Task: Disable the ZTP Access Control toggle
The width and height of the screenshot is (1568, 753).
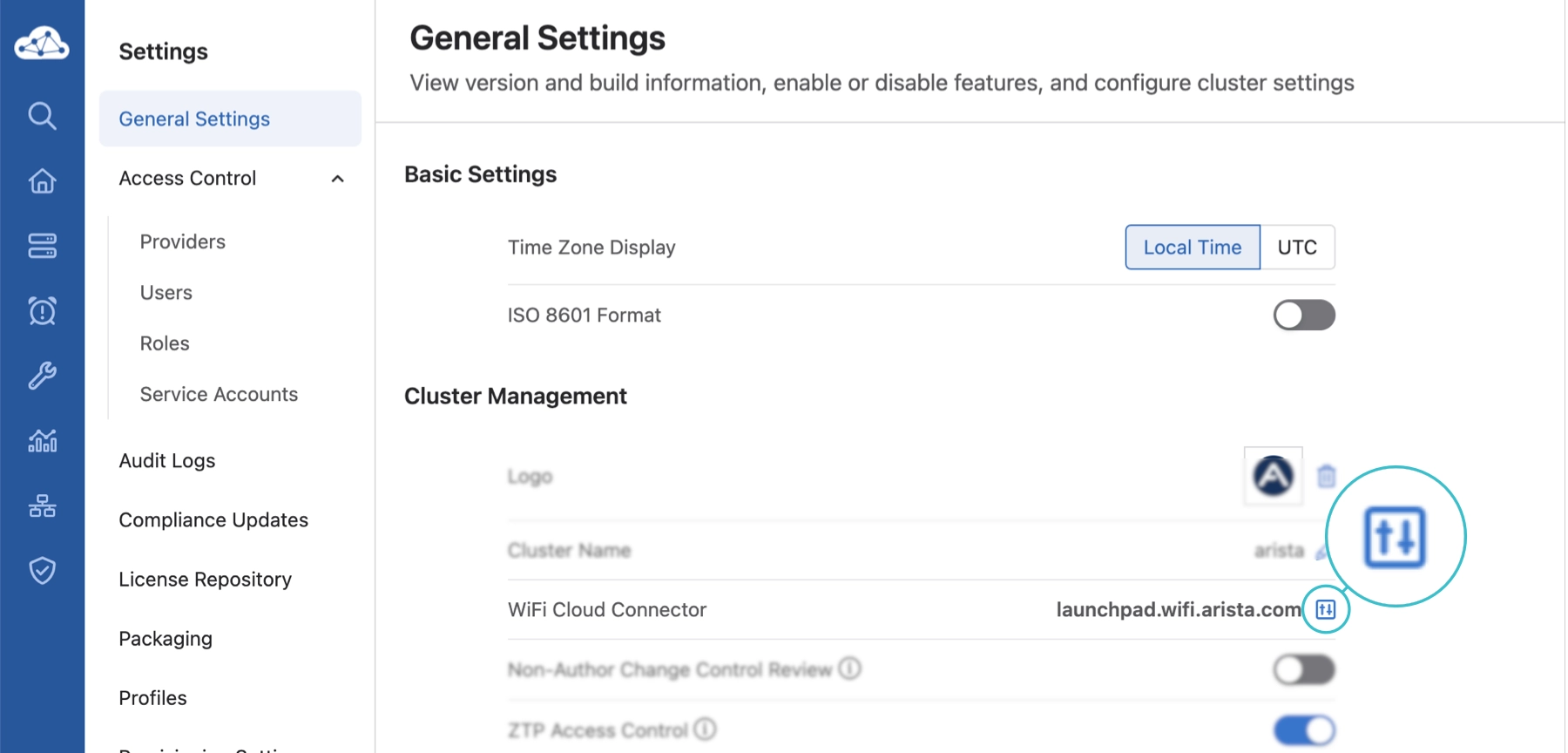Action: (1303, 730)
